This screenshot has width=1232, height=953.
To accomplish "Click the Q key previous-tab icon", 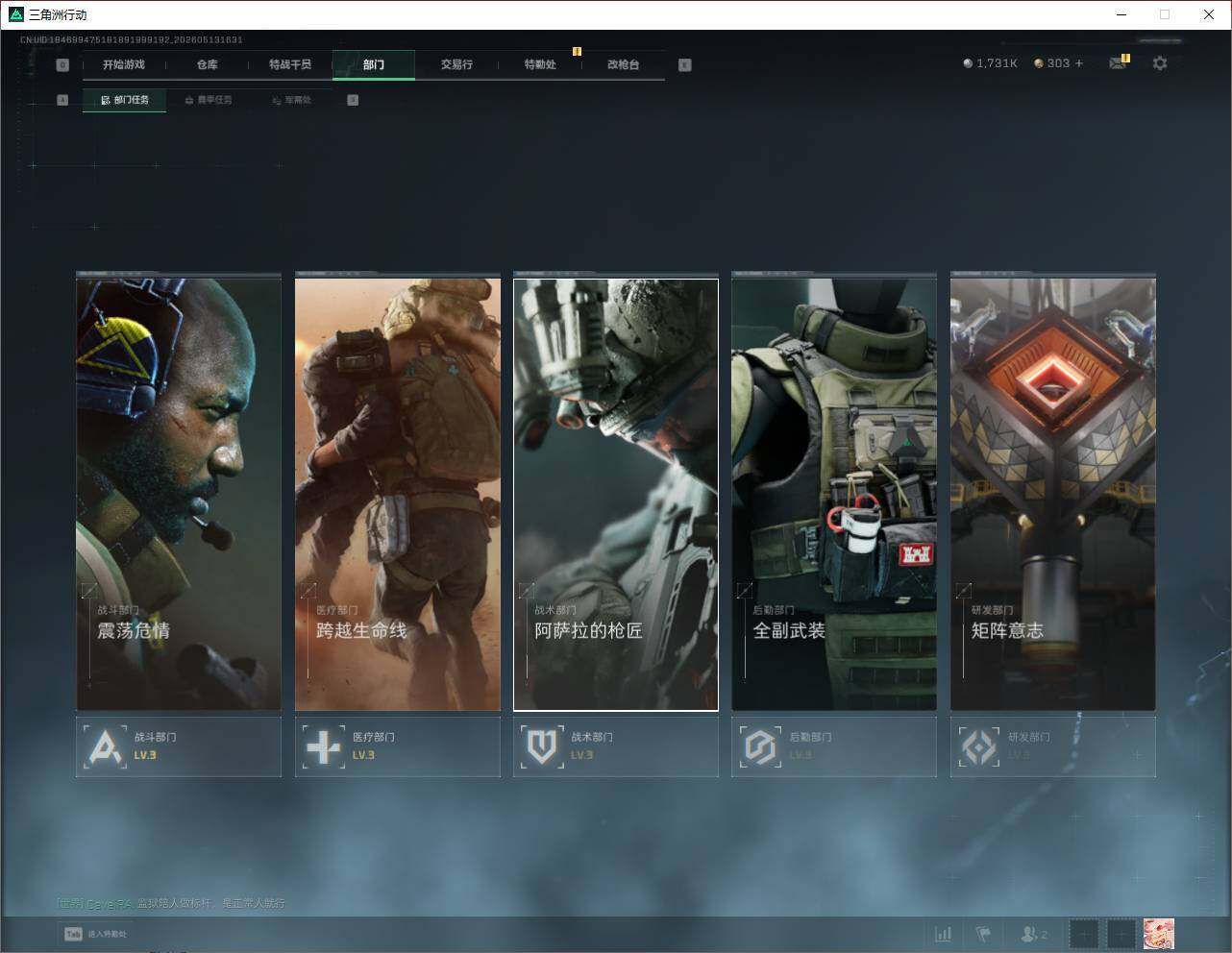I will tap(62, 65).
